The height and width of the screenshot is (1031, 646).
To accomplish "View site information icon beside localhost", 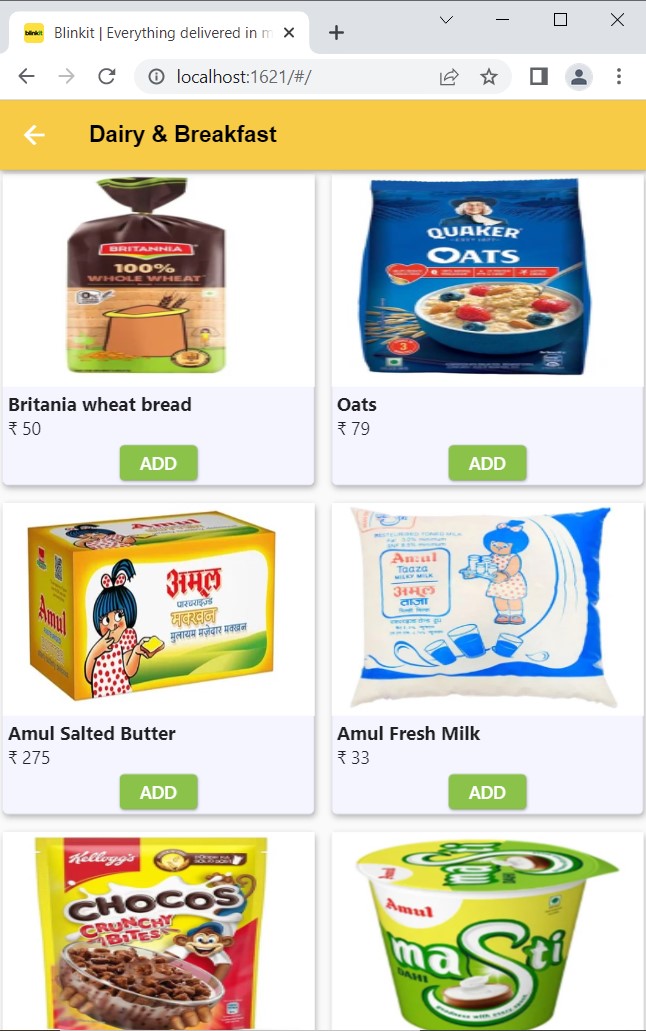I will coord(156,77).
